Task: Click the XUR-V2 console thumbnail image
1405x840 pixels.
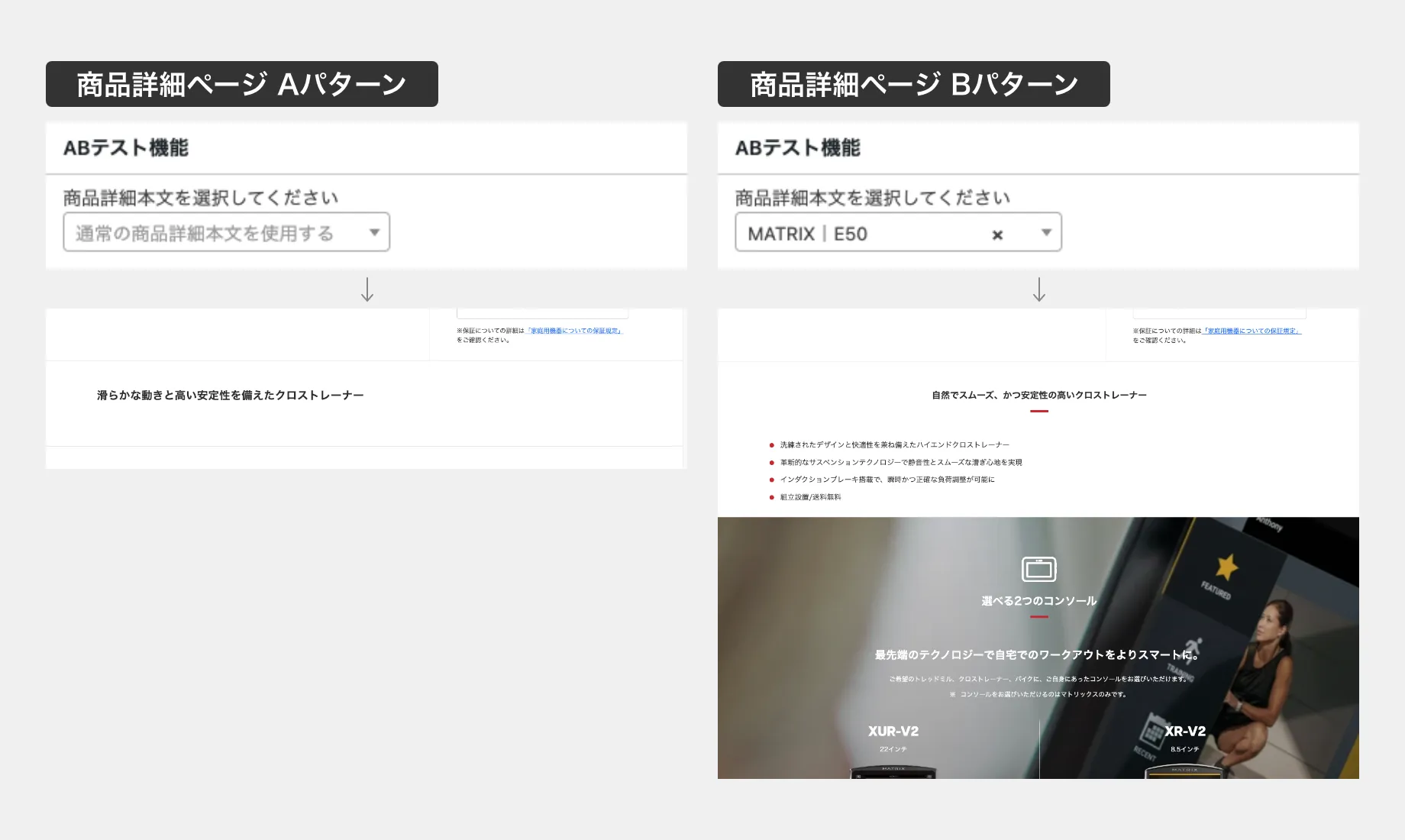Action: coord(893,772)
